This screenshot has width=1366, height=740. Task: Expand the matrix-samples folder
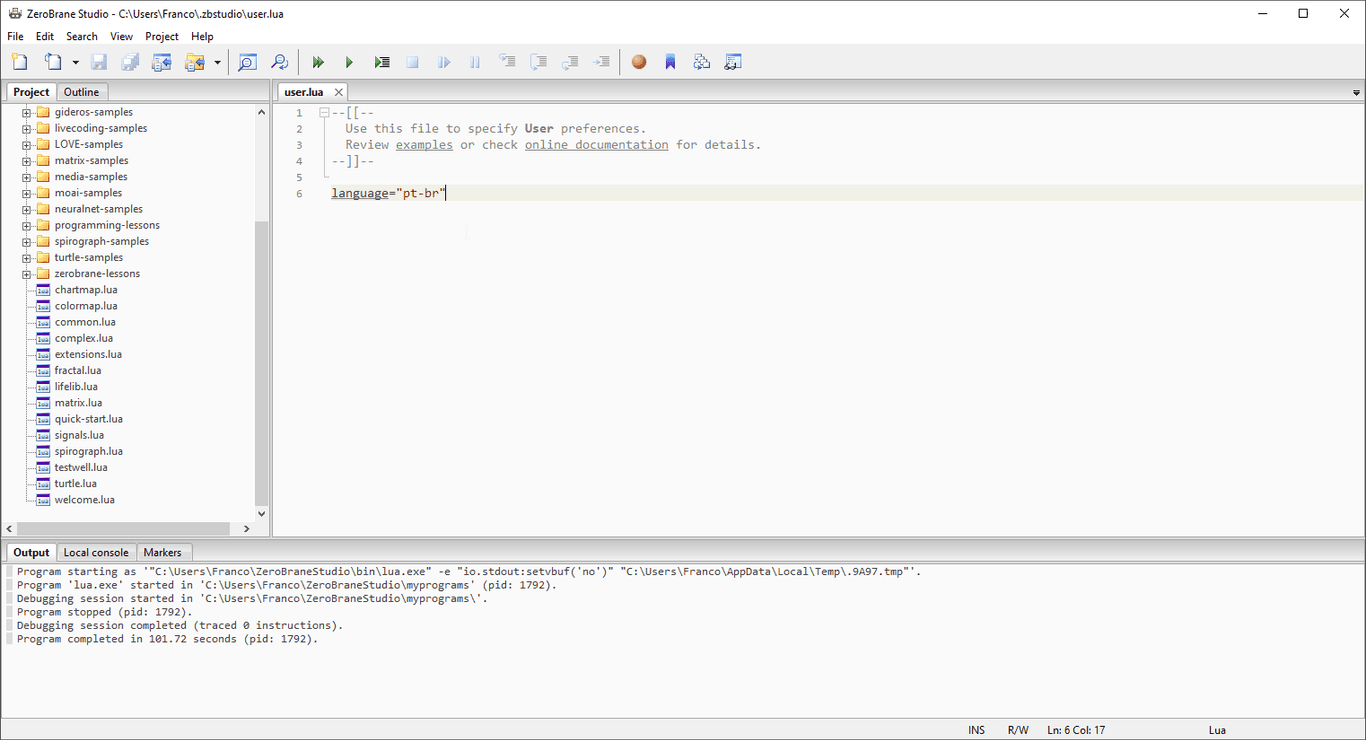click(28, 160)
